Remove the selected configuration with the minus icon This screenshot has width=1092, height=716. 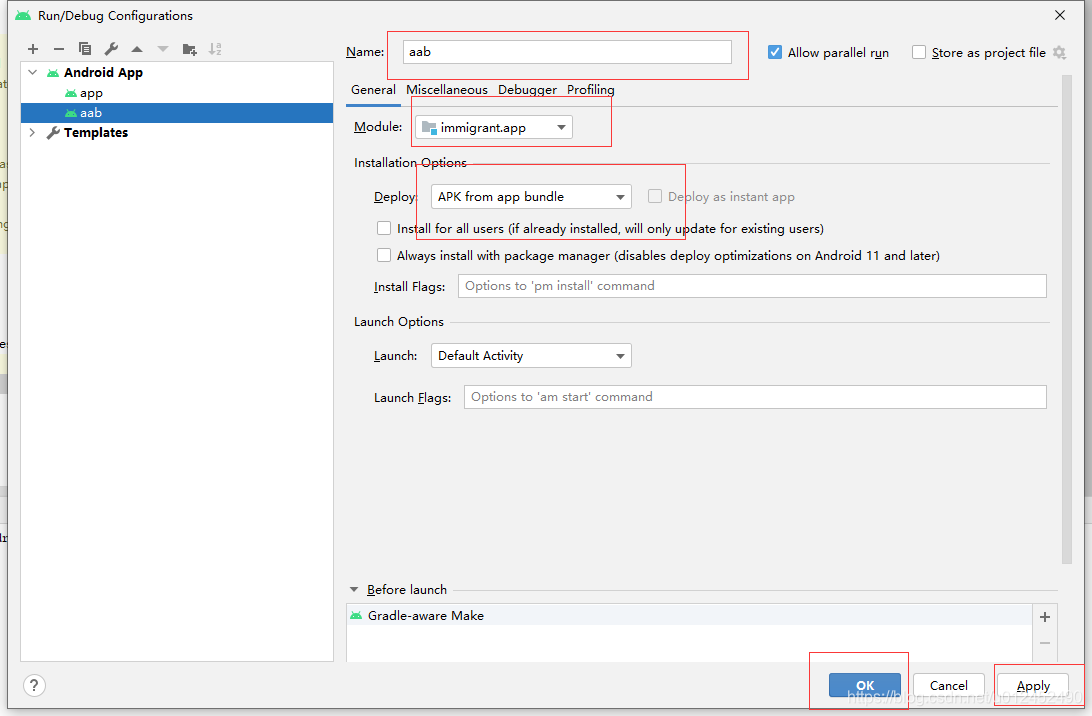pyautogui.click(x=59, y=49)
